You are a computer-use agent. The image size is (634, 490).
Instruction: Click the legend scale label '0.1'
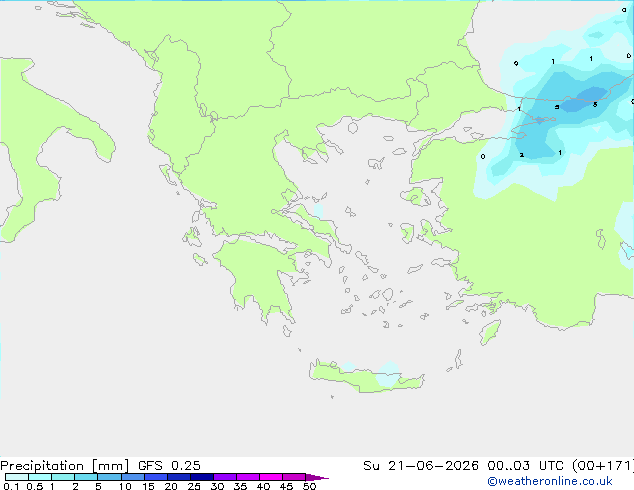[11, 486]
